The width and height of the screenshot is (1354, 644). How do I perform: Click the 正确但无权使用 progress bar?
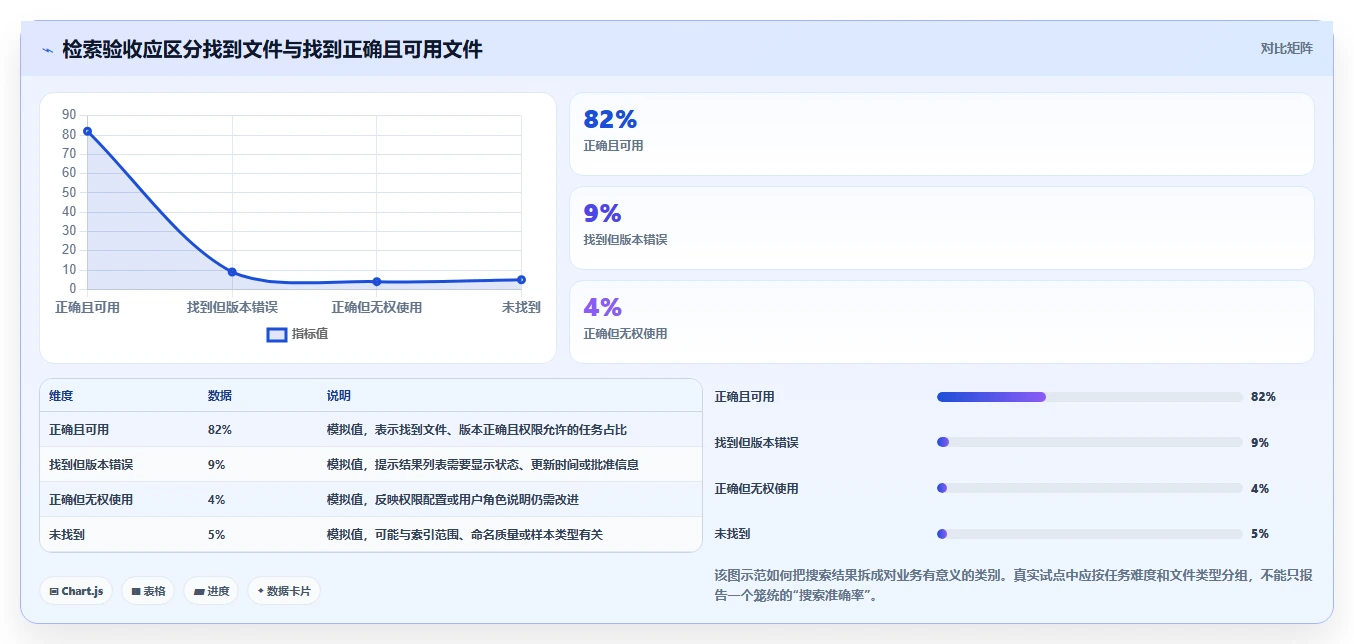pos(1090,488)
